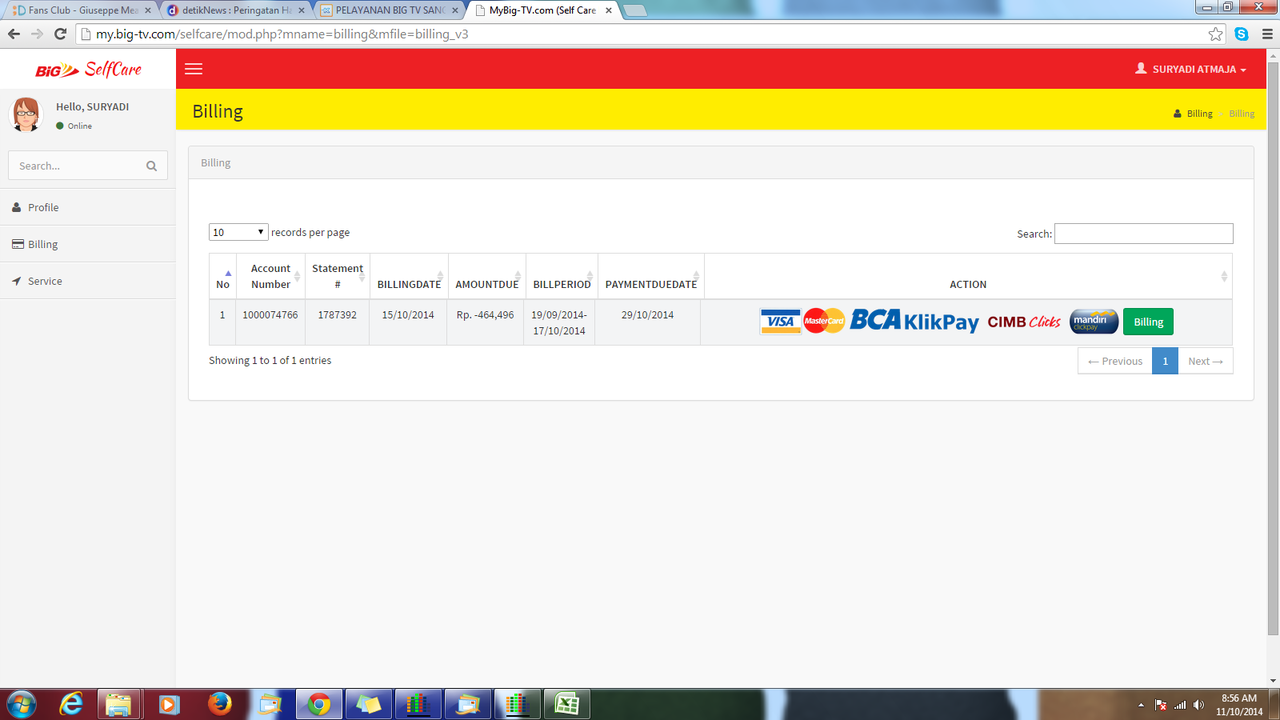
Task: Open the records per page dropdown
Action: tap(238, 232)
